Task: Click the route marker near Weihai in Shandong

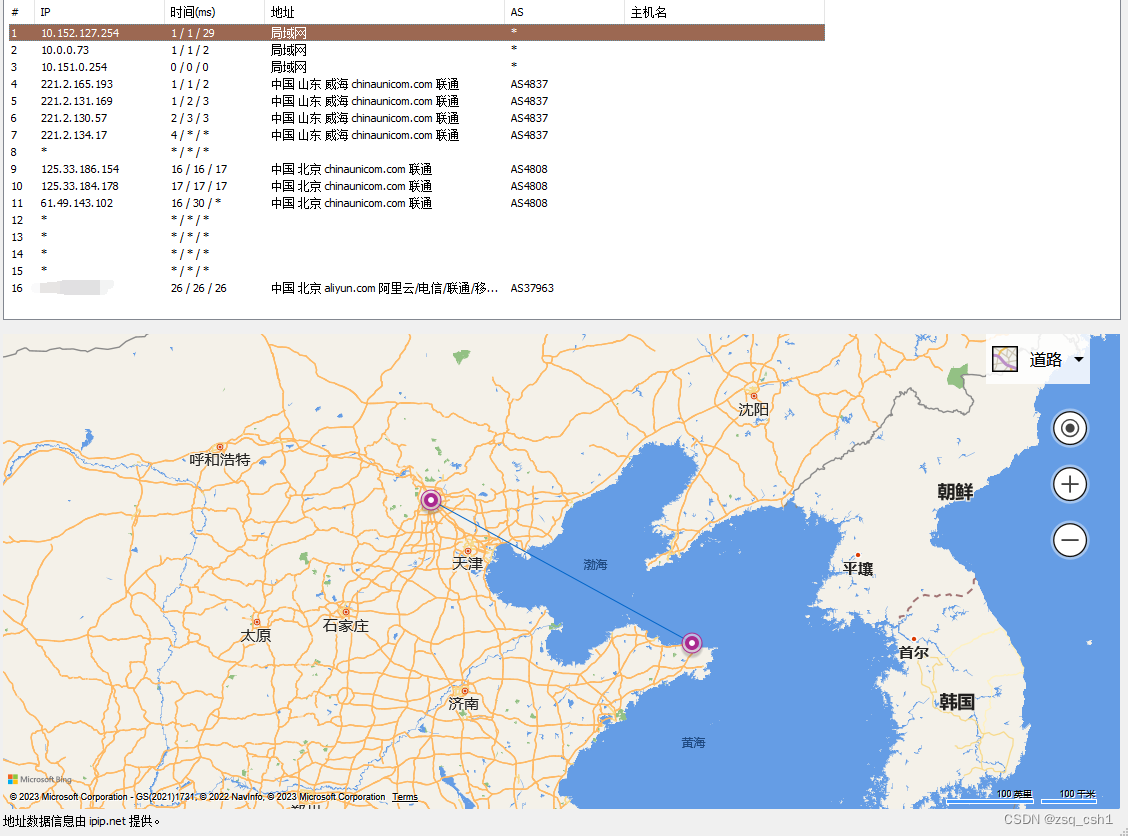Action: coord(691,644)
